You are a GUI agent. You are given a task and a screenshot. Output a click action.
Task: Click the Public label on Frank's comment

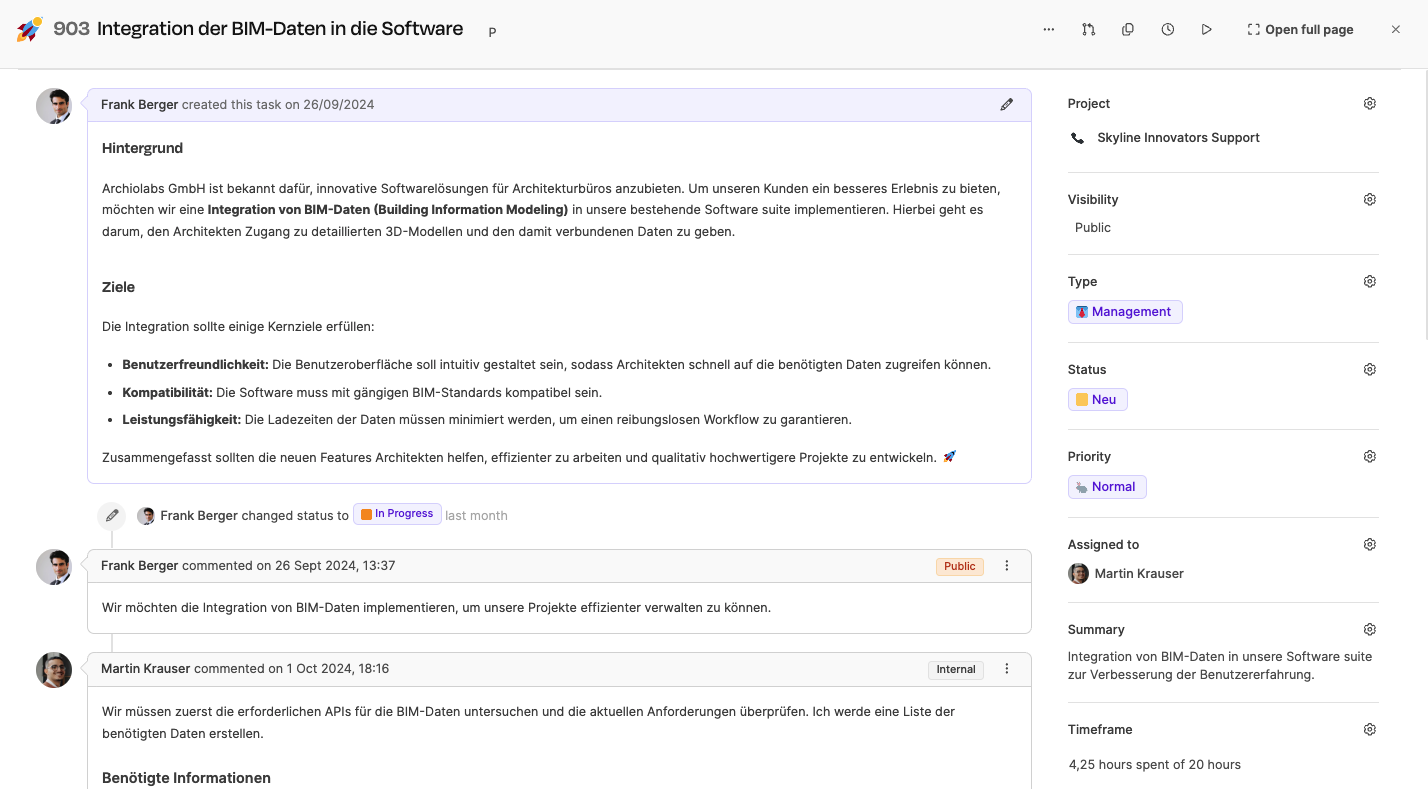960,566
